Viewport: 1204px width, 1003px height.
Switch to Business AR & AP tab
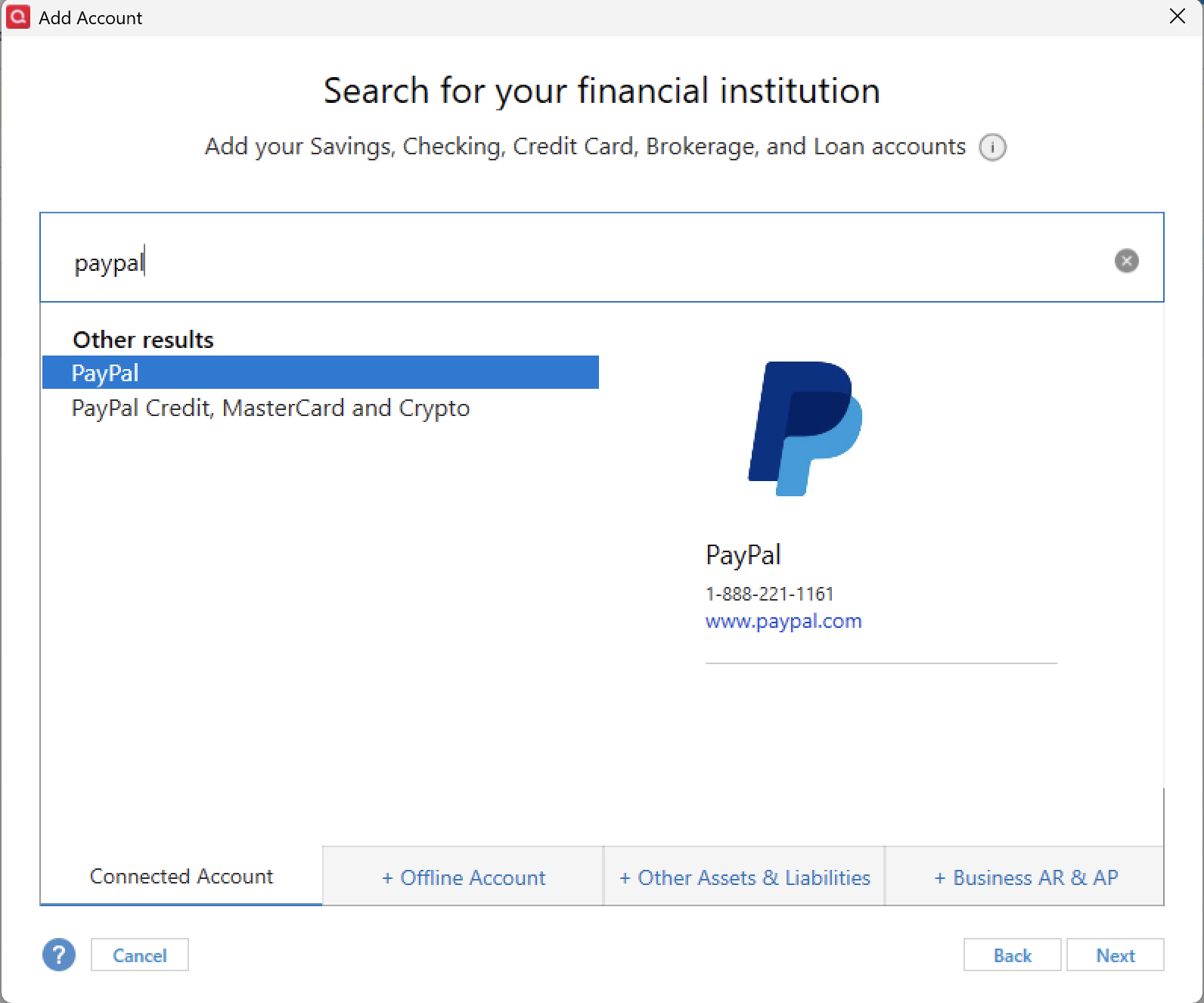coord(1025,877)
